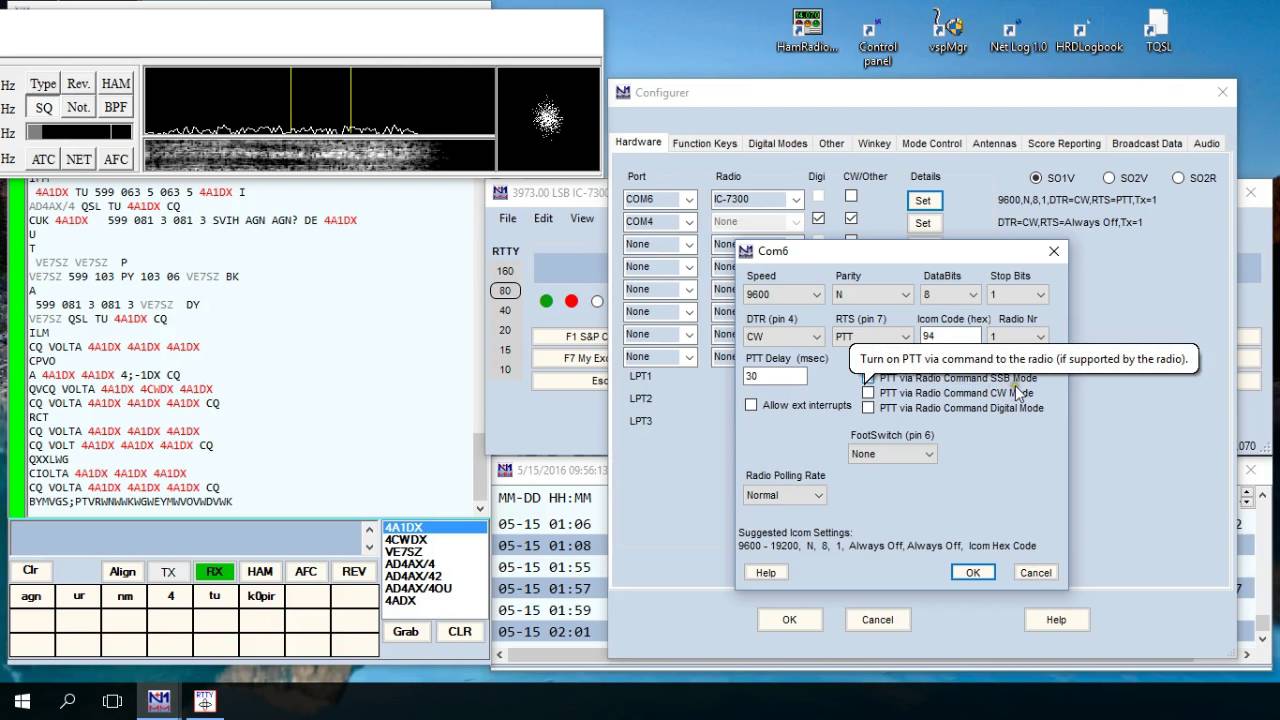Uncheck CW/Other checkbox for the COM4 row

pyautogui.click(x=851, y=218)
